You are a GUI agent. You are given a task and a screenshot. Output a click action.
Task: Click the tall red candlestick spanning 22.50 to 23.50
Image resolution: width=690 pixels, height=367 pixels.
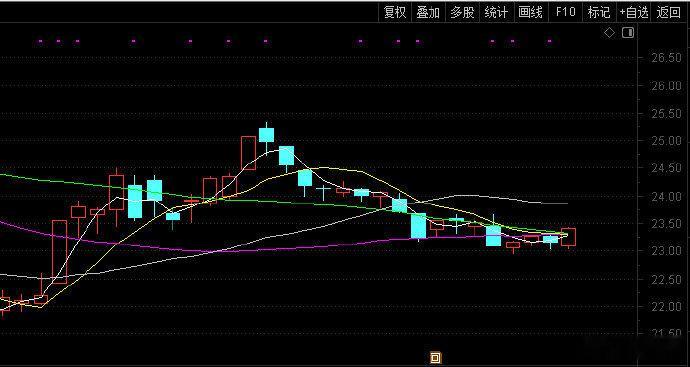pyautogui.click(x=59, y=252)
